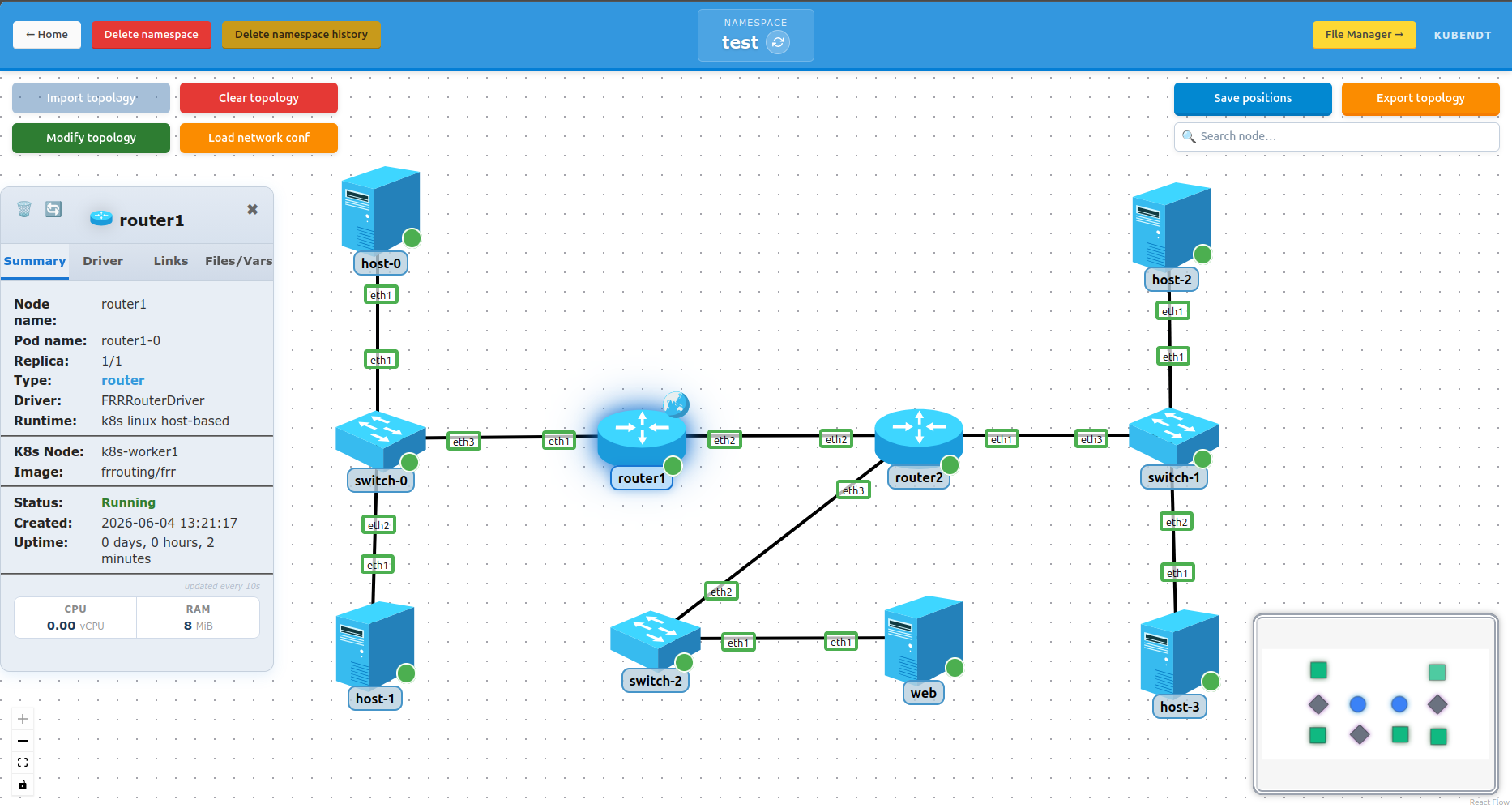This screenshot has height=808, width=1512.
Task: Click the minimap overview
Action: pyautogui.click(x=1375, y=704)
